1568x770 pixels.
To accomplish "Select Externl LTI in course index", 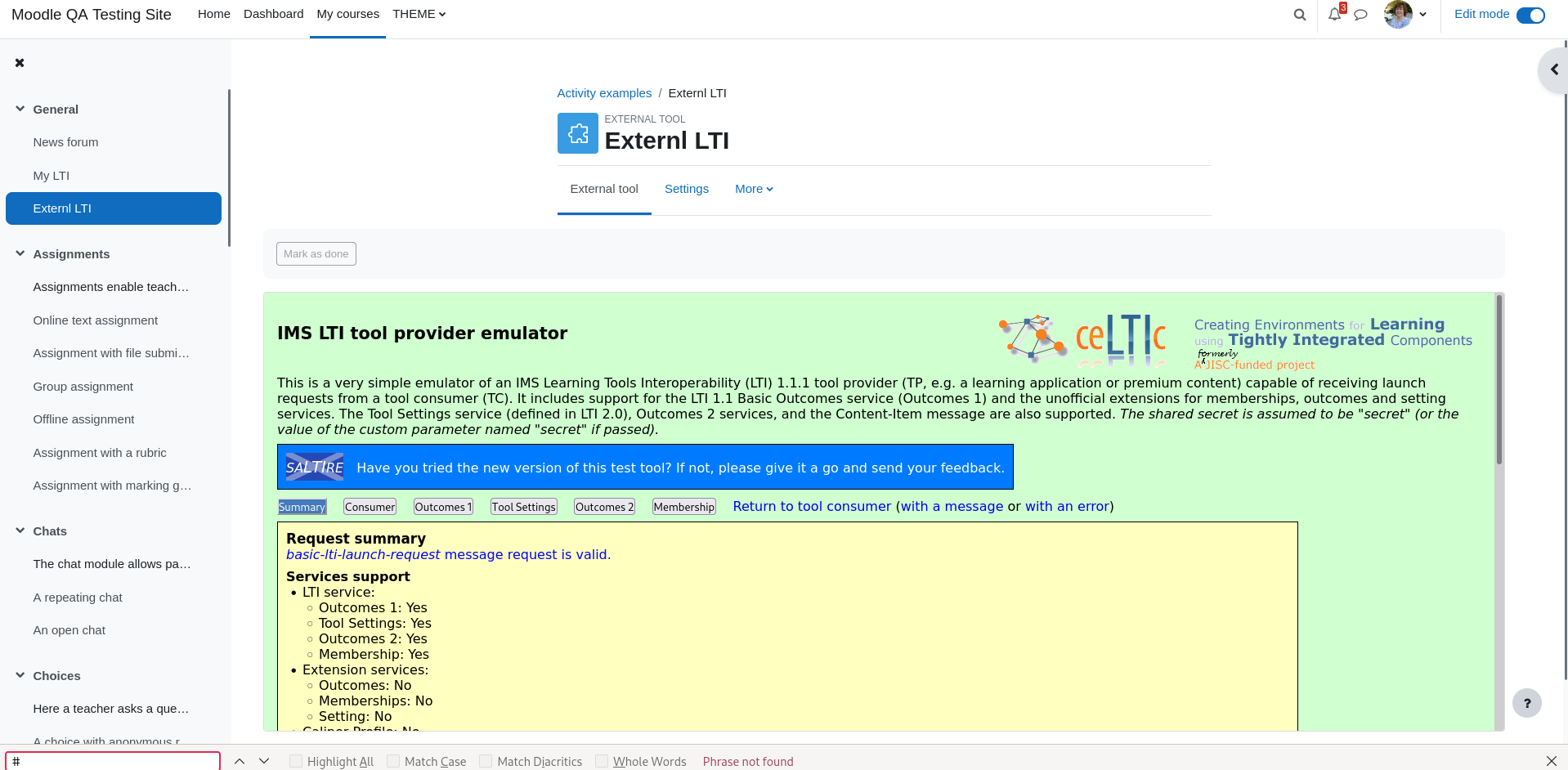I will 114,208.
